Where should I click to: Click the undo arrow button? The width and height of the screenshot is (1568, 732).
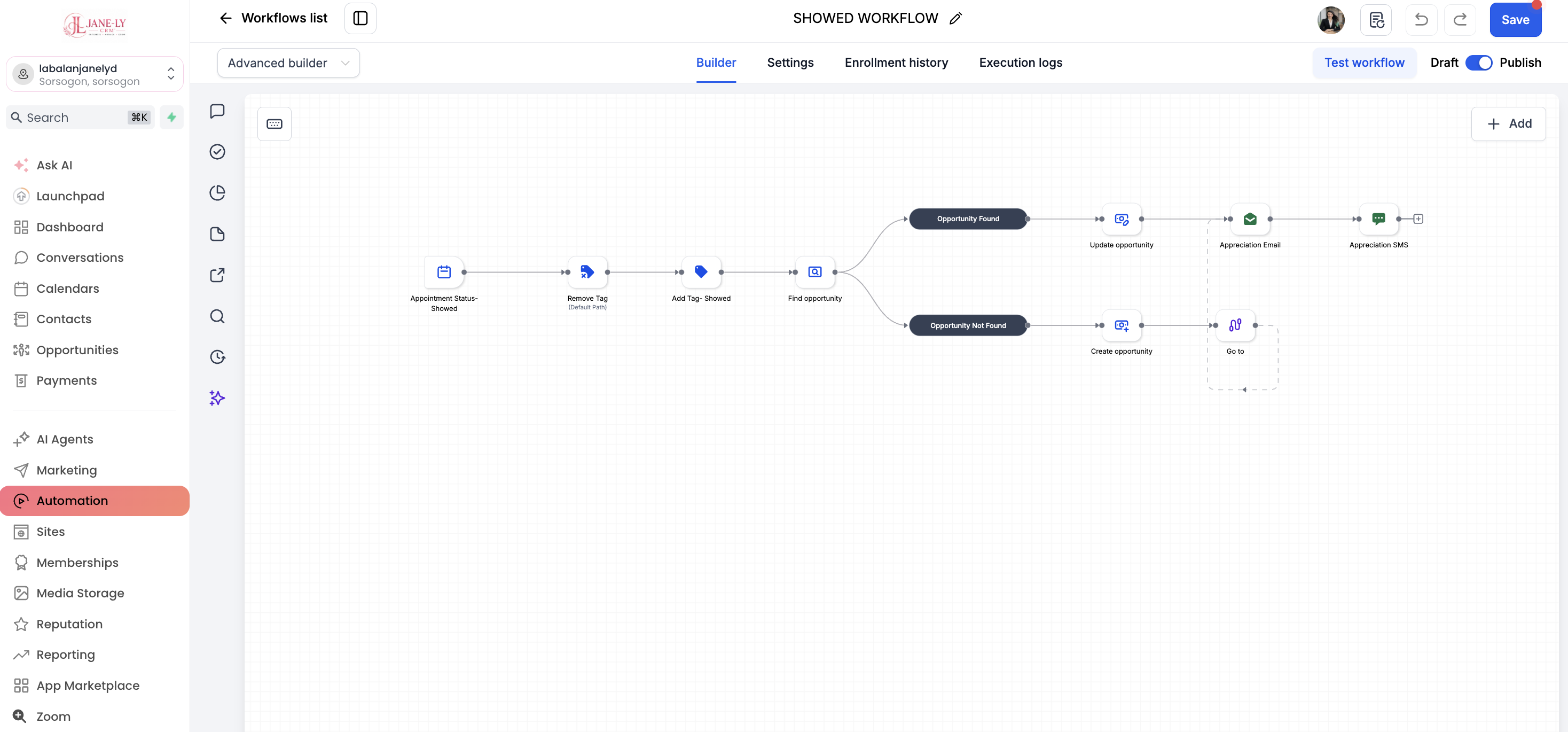click(1421, 20)
